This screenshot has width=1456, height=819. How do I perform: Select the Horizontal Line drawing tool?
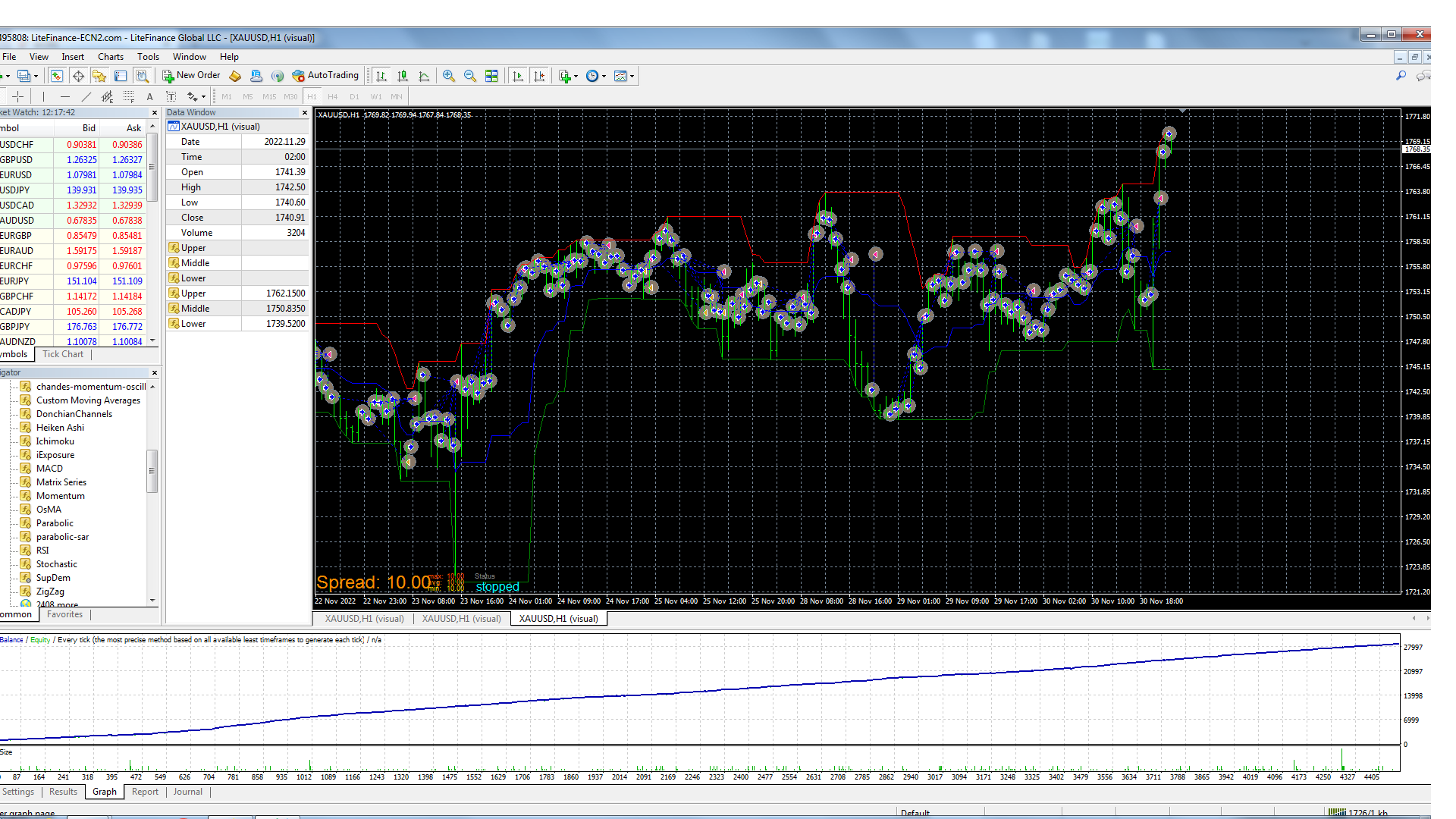pyautogui.click(x=64, y=96)
